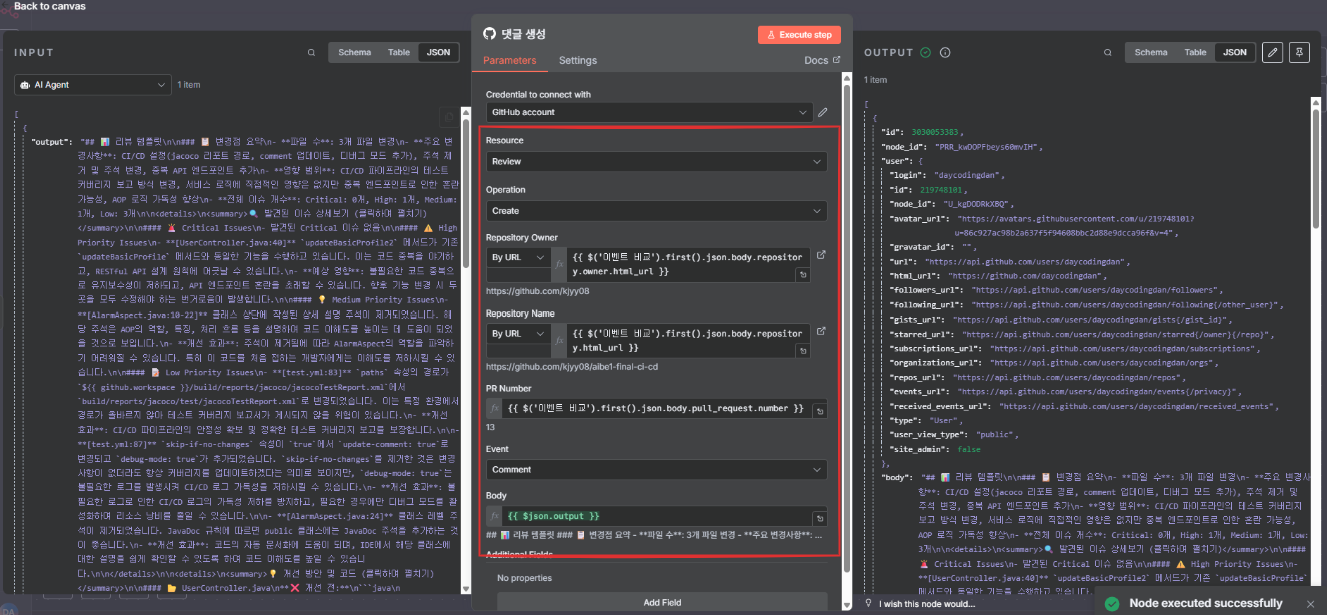Screen dimensions: 1327x615
Task: Switch OUTPUT view to Table
Action: click(1195, 52)
